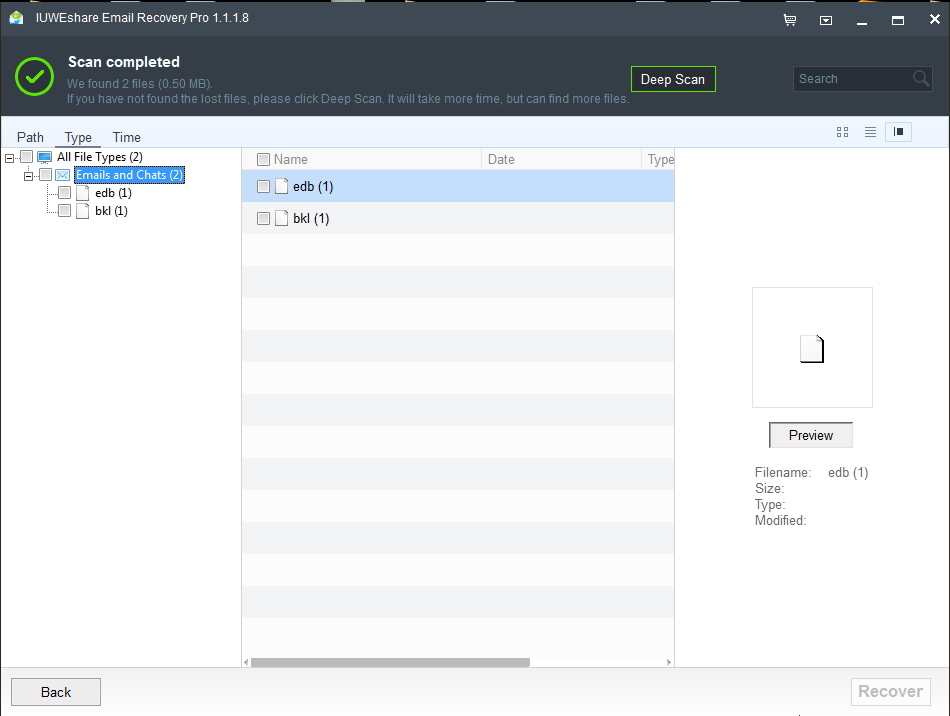Image resolution: width=950 pixels, height=716 pixels.
Task: Check the Emails and Chats checkbox
Action: (45, 175)
